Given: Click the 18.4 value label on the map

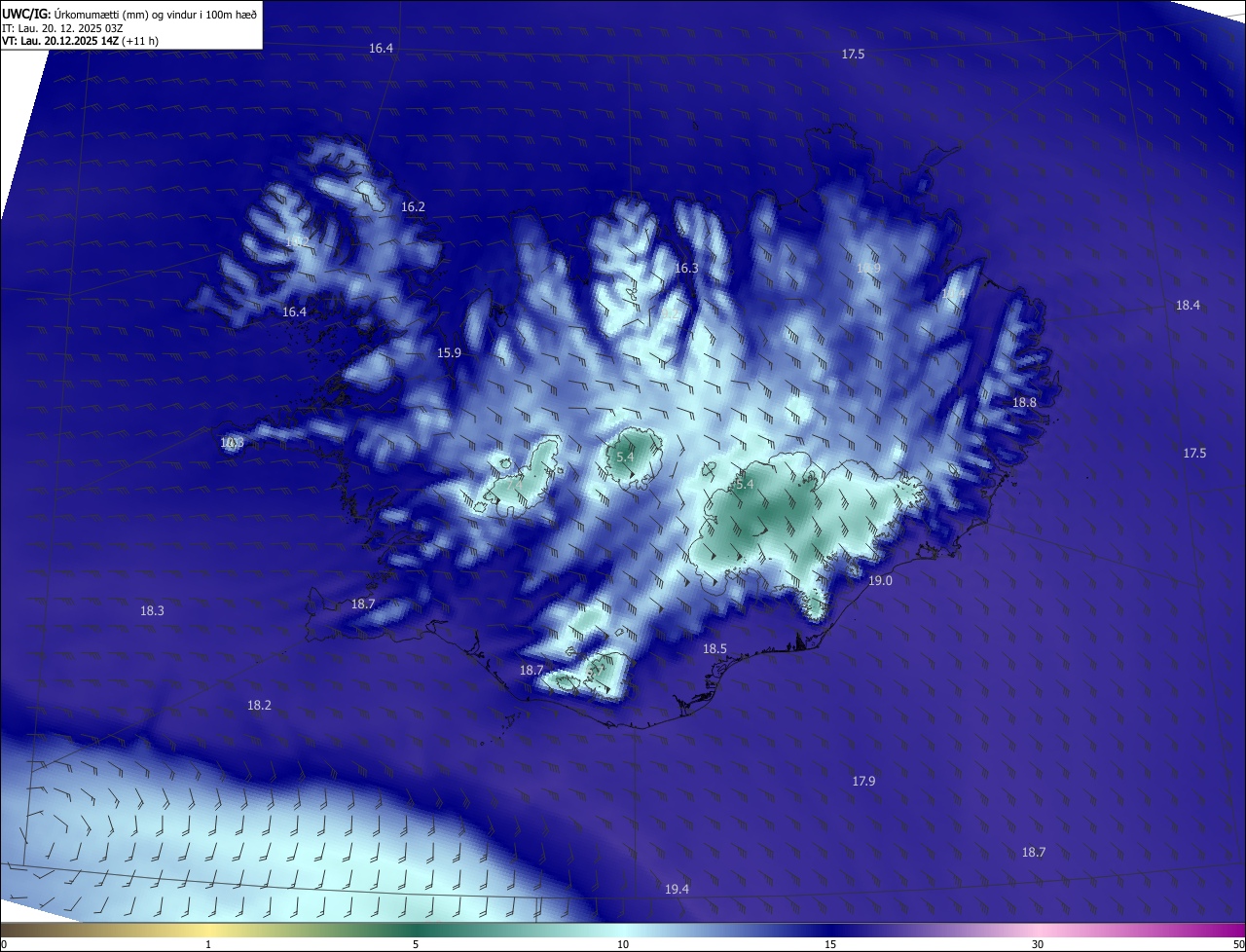Looking at the screenshot, I should (1188, 306).
